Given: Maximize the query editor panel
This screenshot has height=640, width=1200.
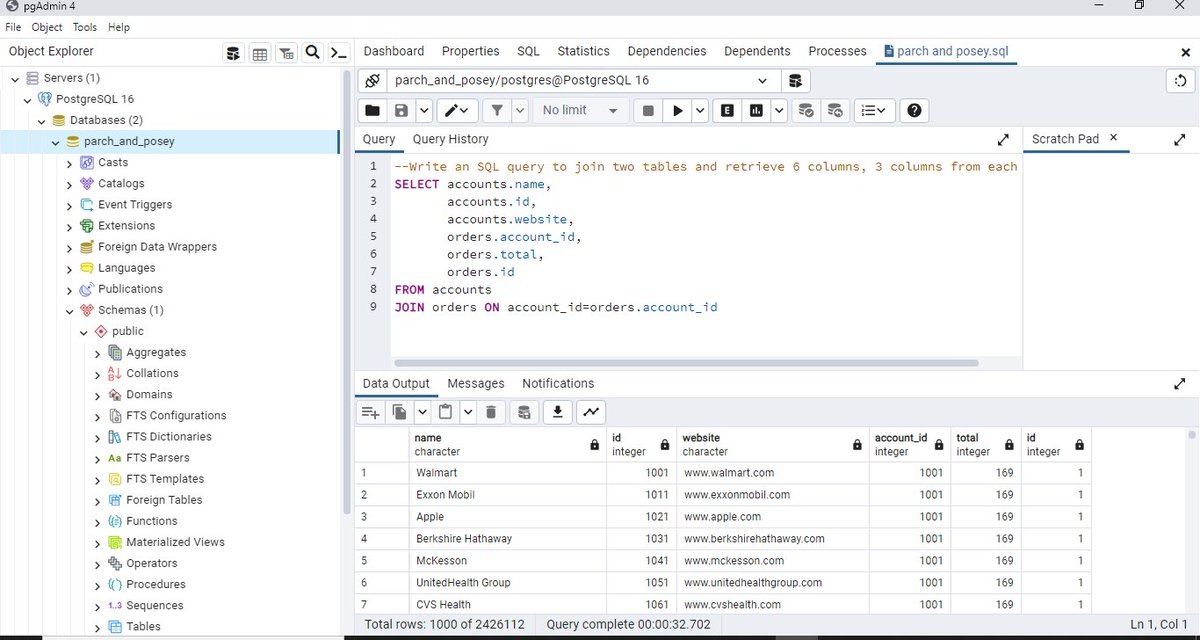Looking at the screenshot, I should pos(1004,140).
